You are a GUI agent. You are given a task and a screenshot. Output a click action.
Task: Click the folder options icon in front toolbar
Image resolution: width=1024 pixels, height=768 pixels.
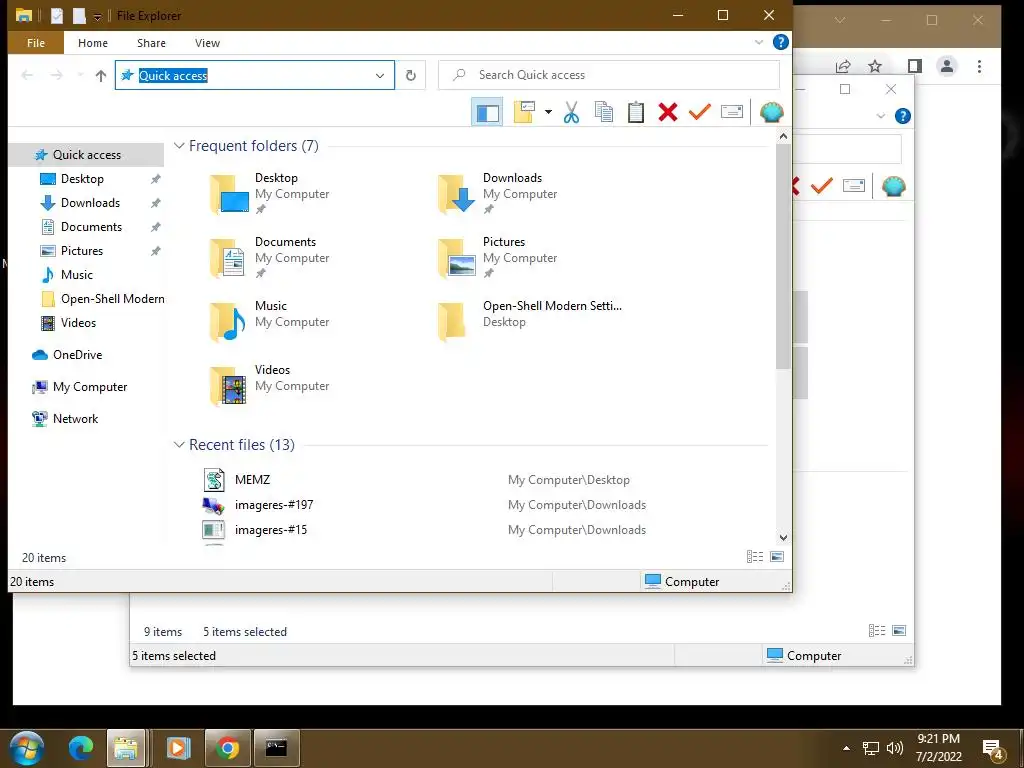[524, 112]
